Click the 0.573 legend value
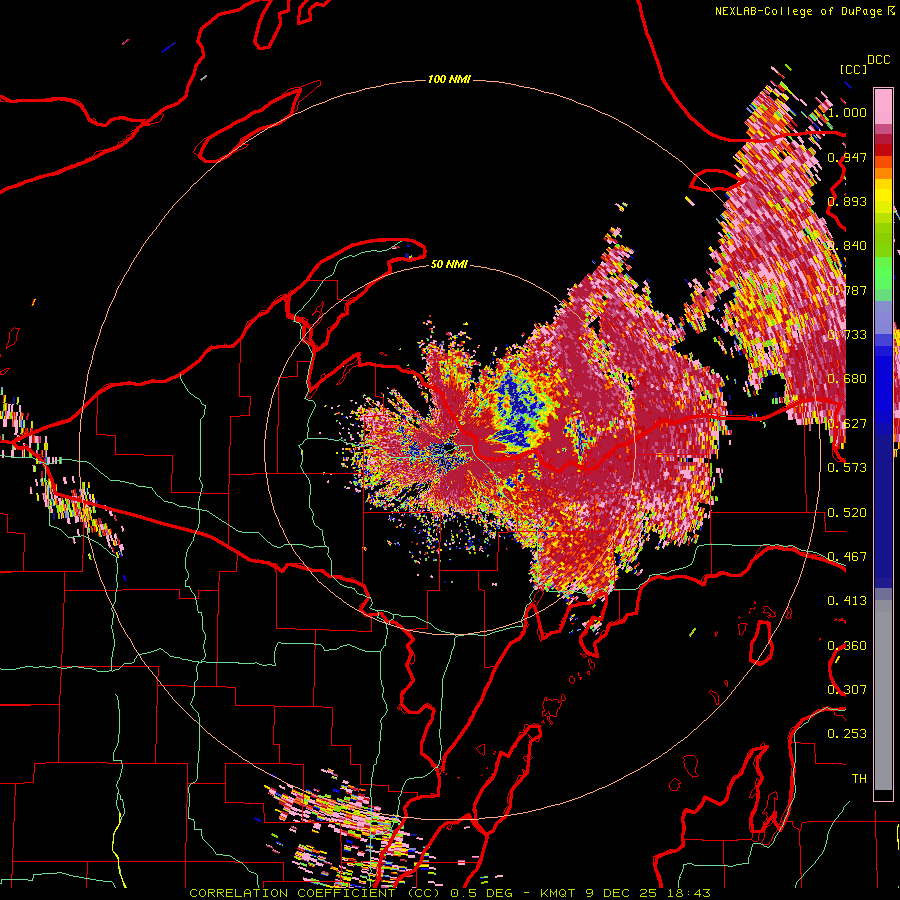This screenshot has width=900, height=900. pyautogui.click(x=847, y=468)
